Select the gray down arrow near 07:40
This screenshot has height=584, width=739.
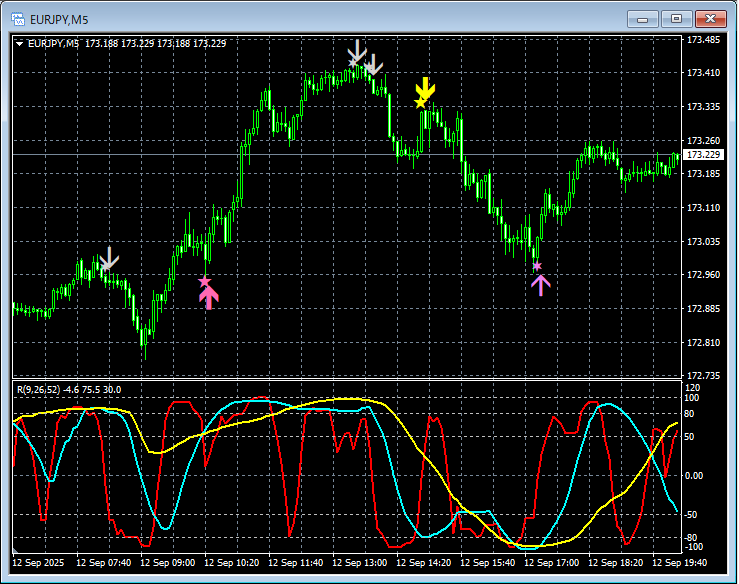click(x=109, y=258)
